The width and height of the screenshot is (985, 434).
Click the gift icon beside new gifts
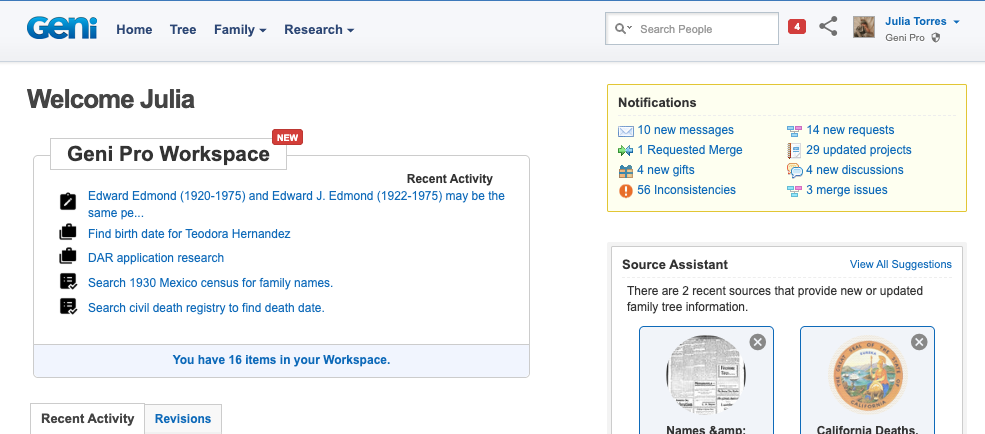[x=626, y=170]
